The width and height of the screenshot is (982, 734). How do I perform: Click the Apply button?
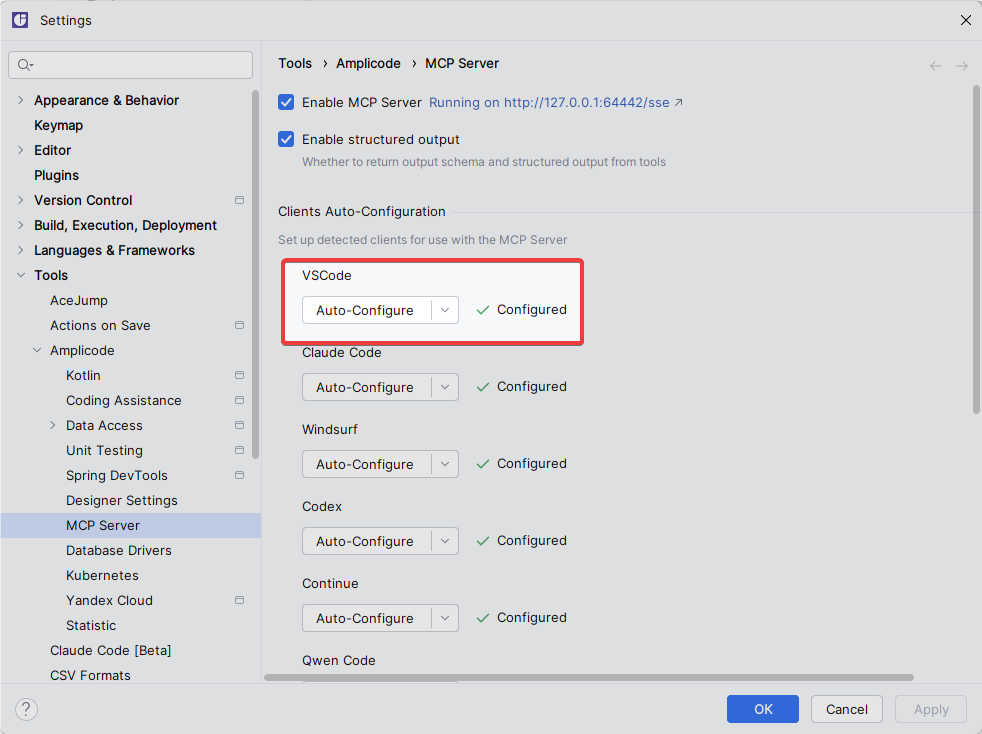click(931, 709)
